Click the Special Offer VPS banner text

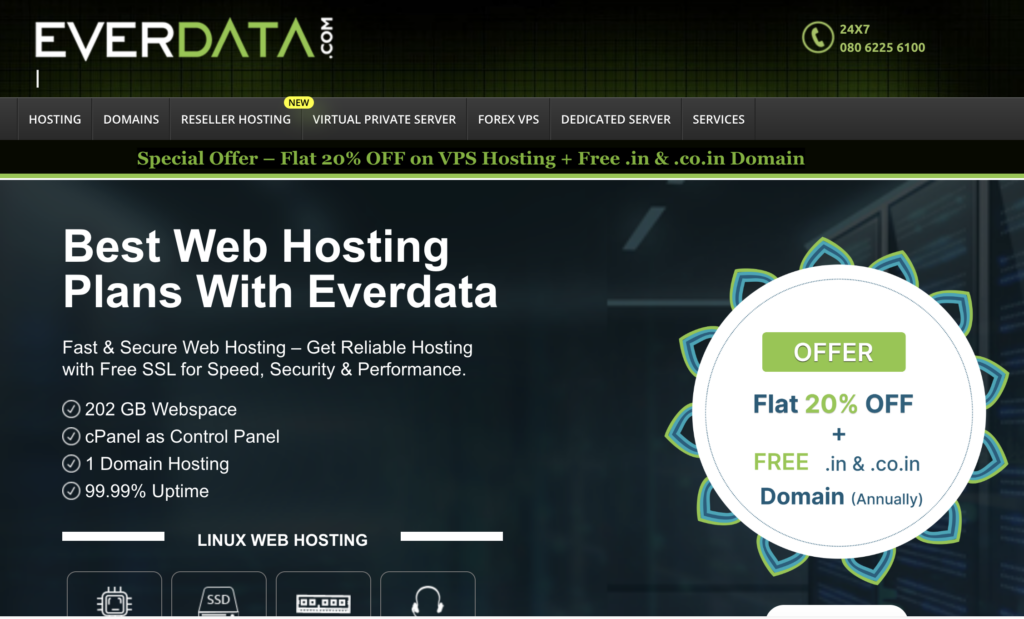[471, 159]
